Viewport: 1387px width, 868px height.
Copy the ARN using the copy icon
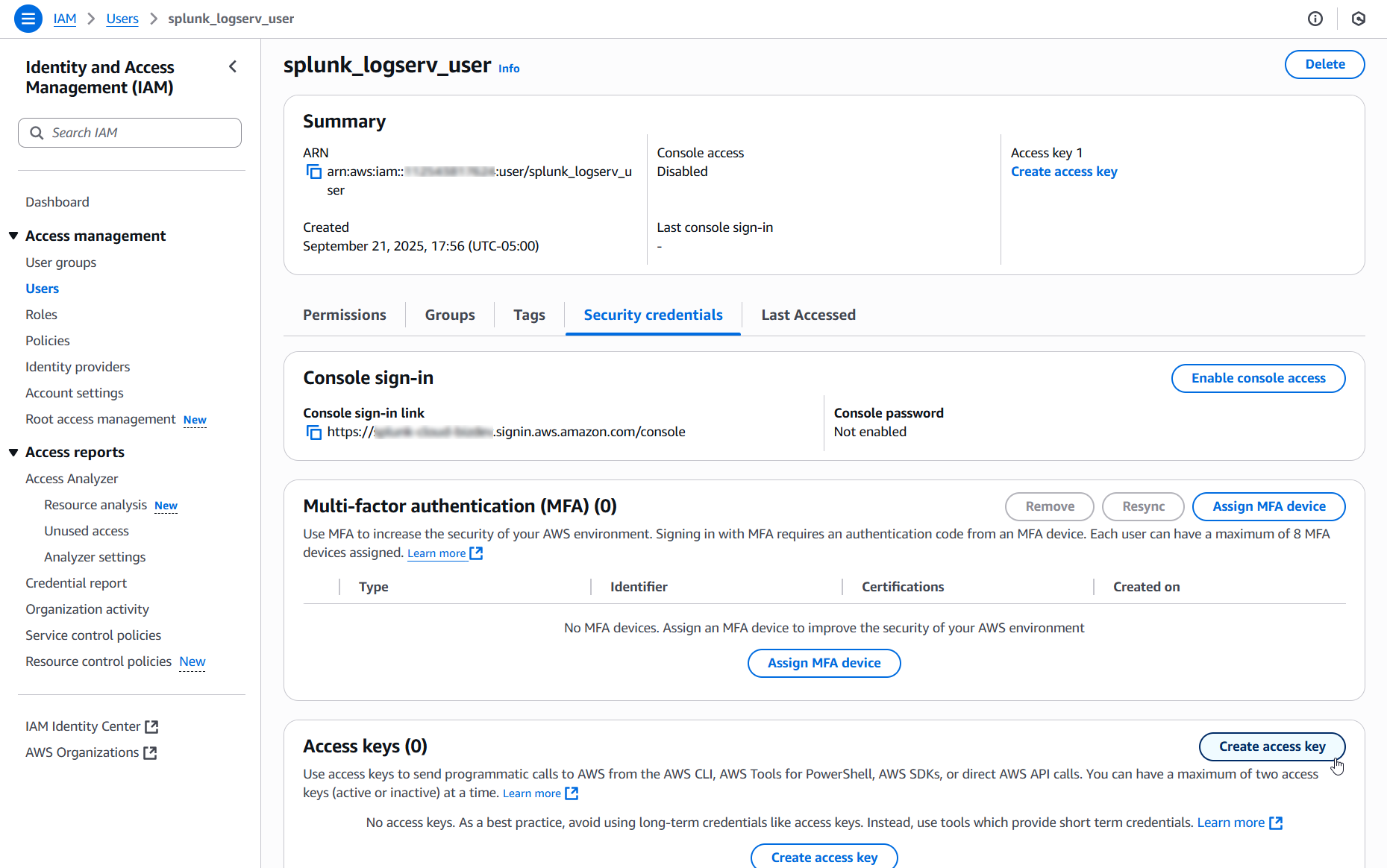314,172
